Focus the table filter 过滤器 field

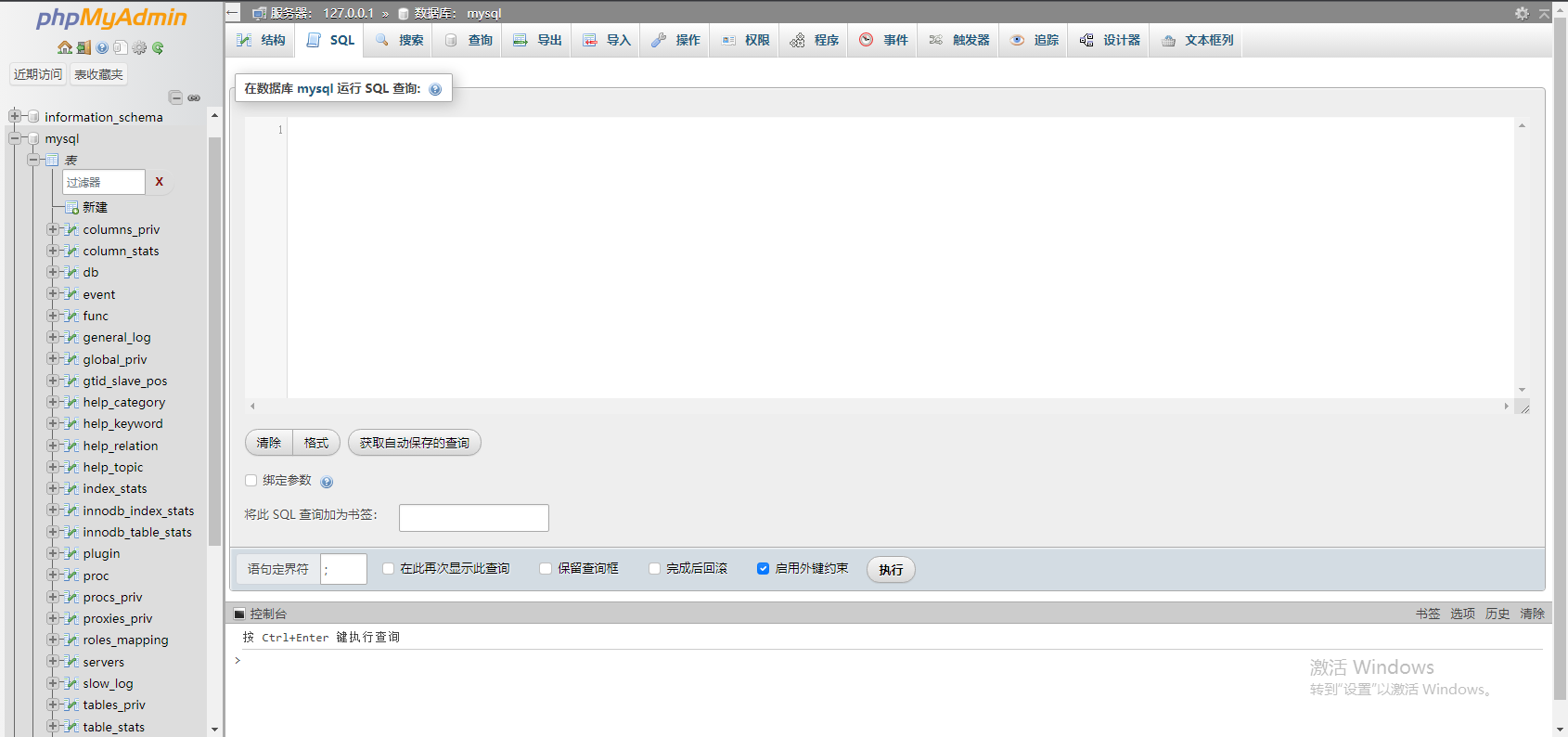(104, 182)
